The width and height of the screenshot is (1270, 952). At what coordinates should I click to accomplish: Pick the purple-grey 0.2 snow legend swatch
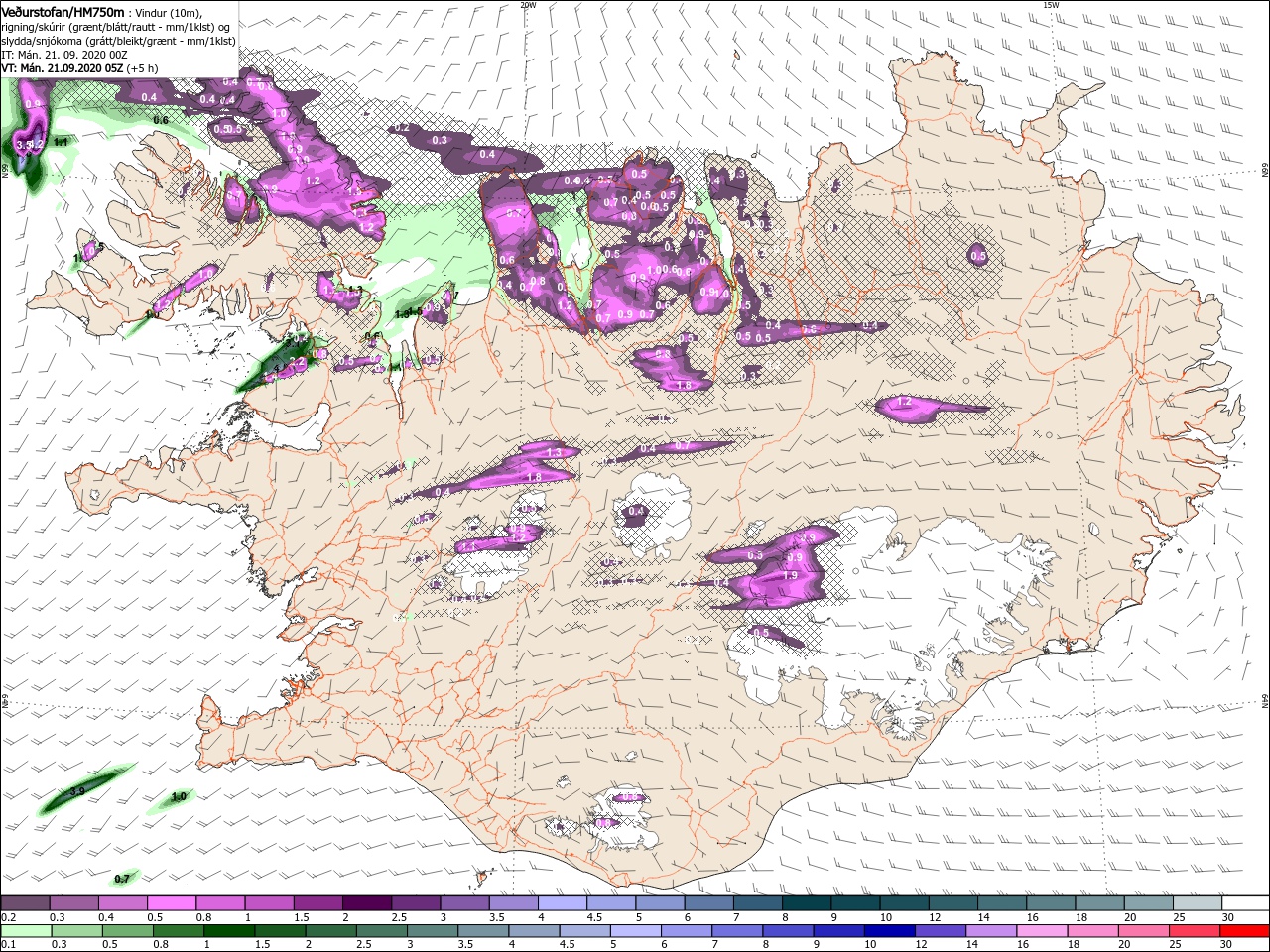[26, 904]
